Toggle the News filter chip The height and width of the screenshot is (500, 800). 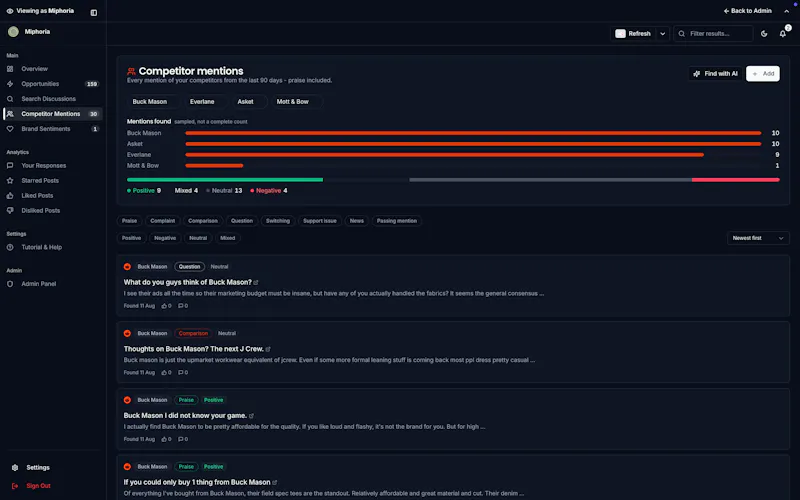[x=357, y=221]
